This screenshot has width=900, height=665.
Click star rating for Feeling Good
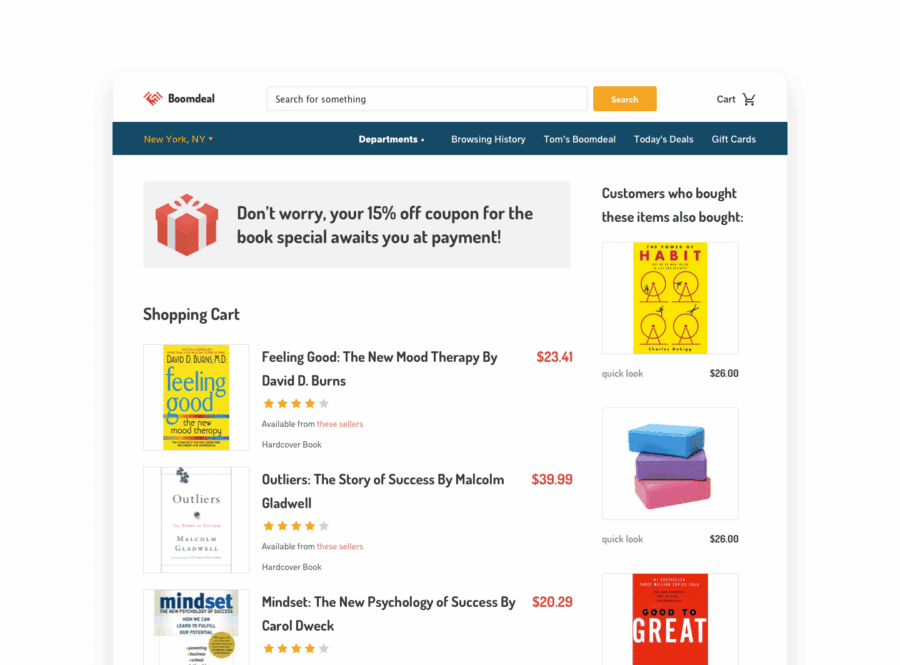click(296, 403)
